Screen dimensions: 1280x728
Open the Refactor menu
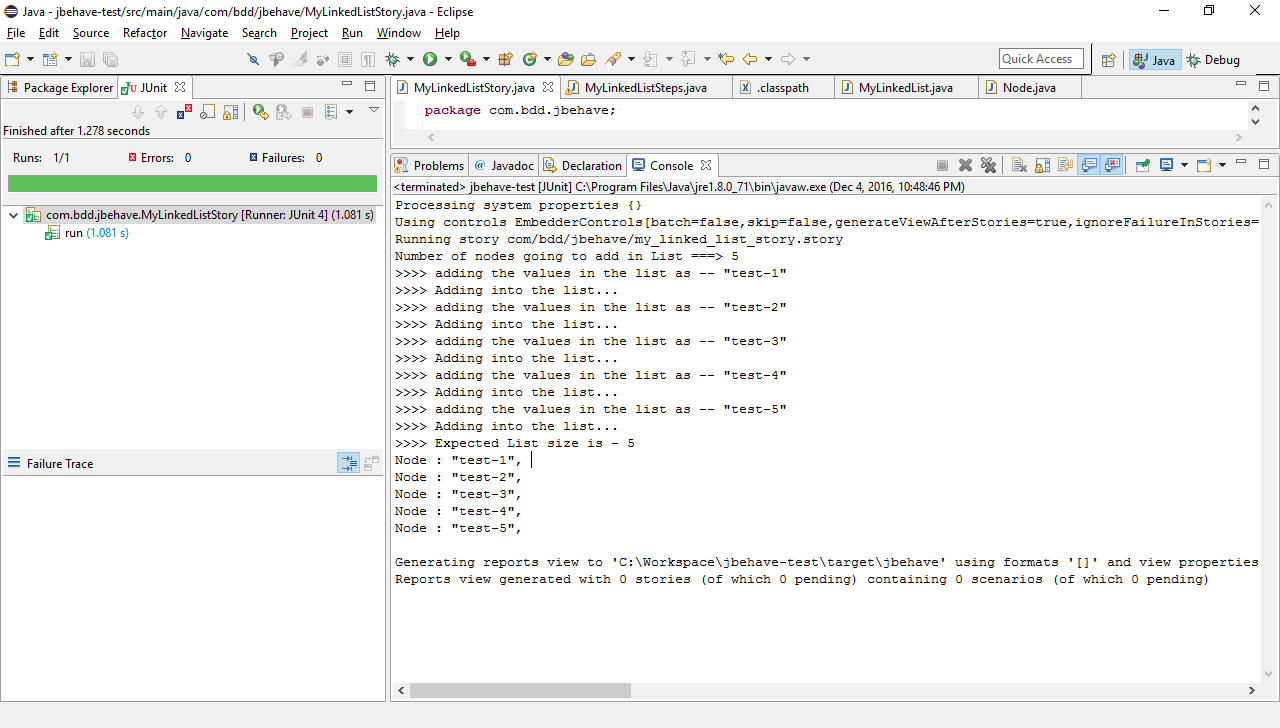tap(145, 33)
